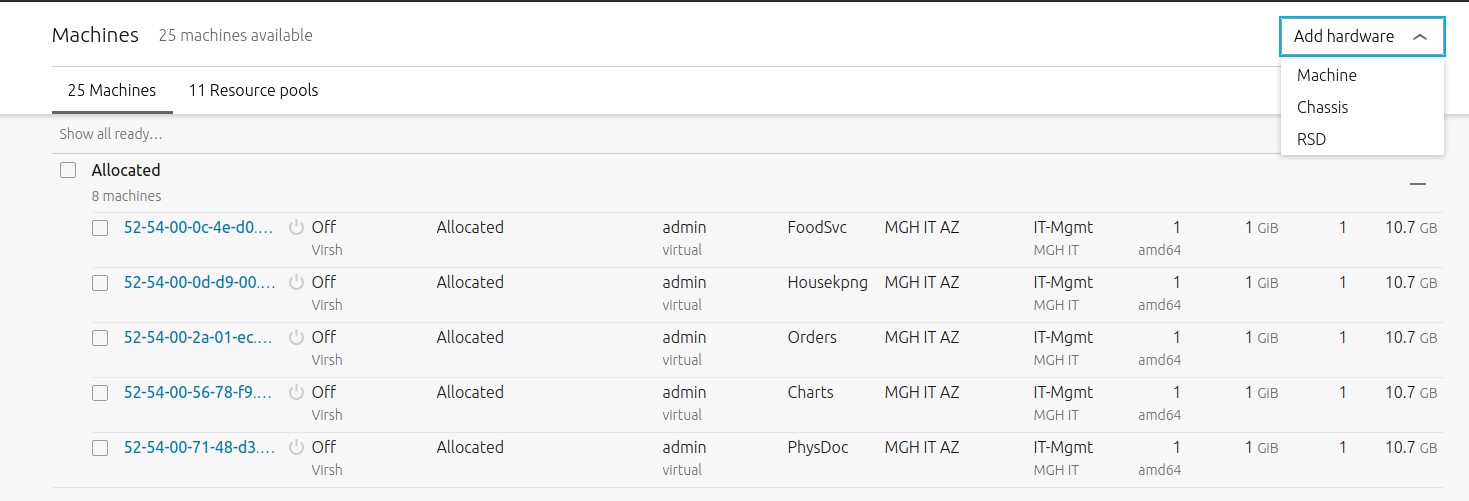
Task: Collapse the Allocated group with minus icon
Action: pyautogui.click(x=1417, y=184)
